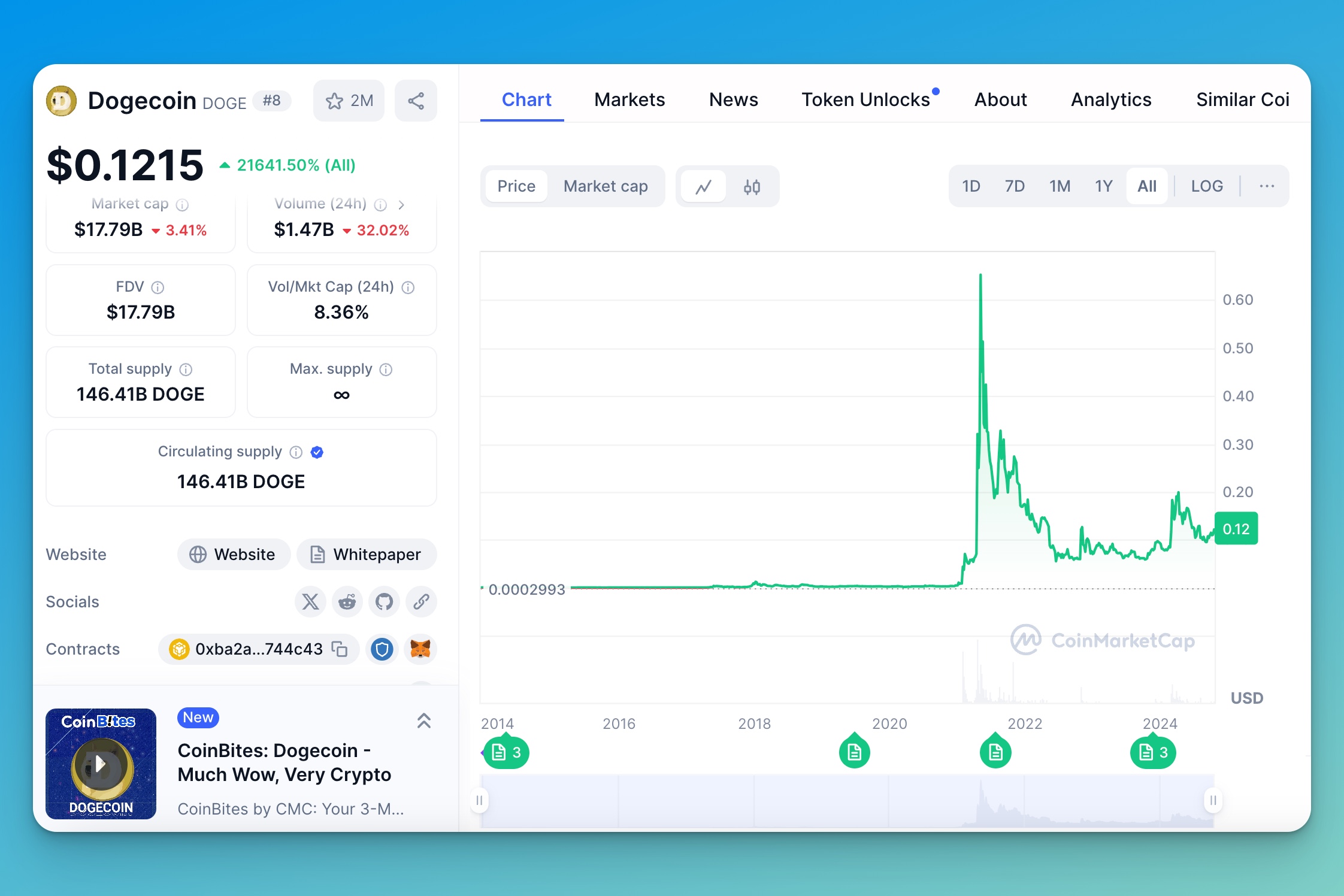1344x896 pixels.
Task: Grab the right range slider handle
Action: [x=1213, y=800]
